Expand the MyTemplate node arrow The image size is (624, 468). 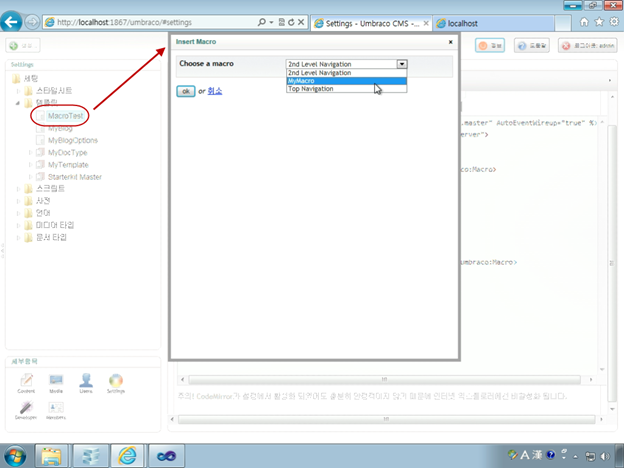[x=30, y=165]
